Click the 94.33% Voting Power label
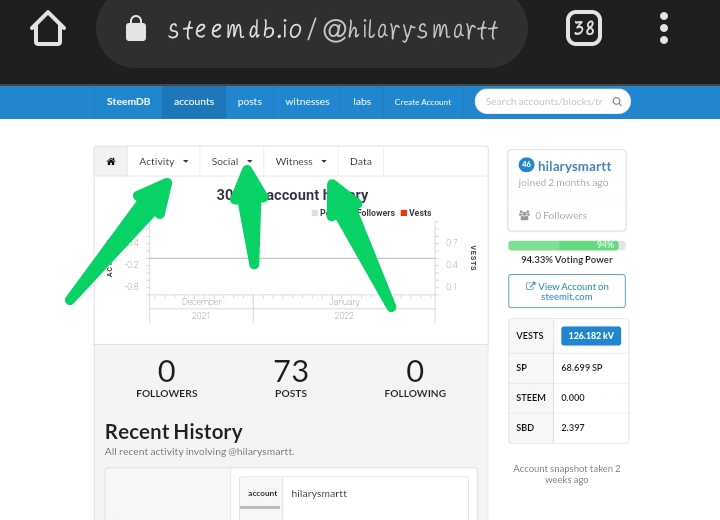 pyautogui.click(x=567, y=260)
